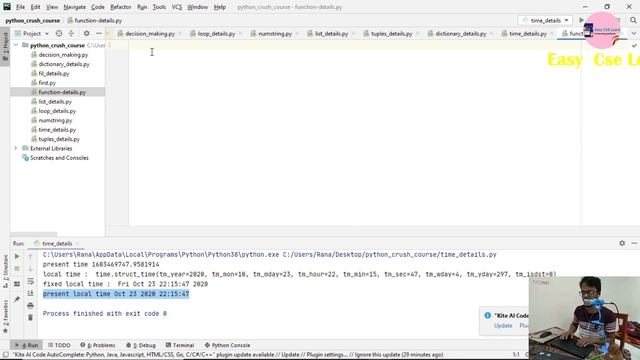This screenshot has width=640, height=360.
Task: Open the Edit menu
Action: click(x=36, y=7)
